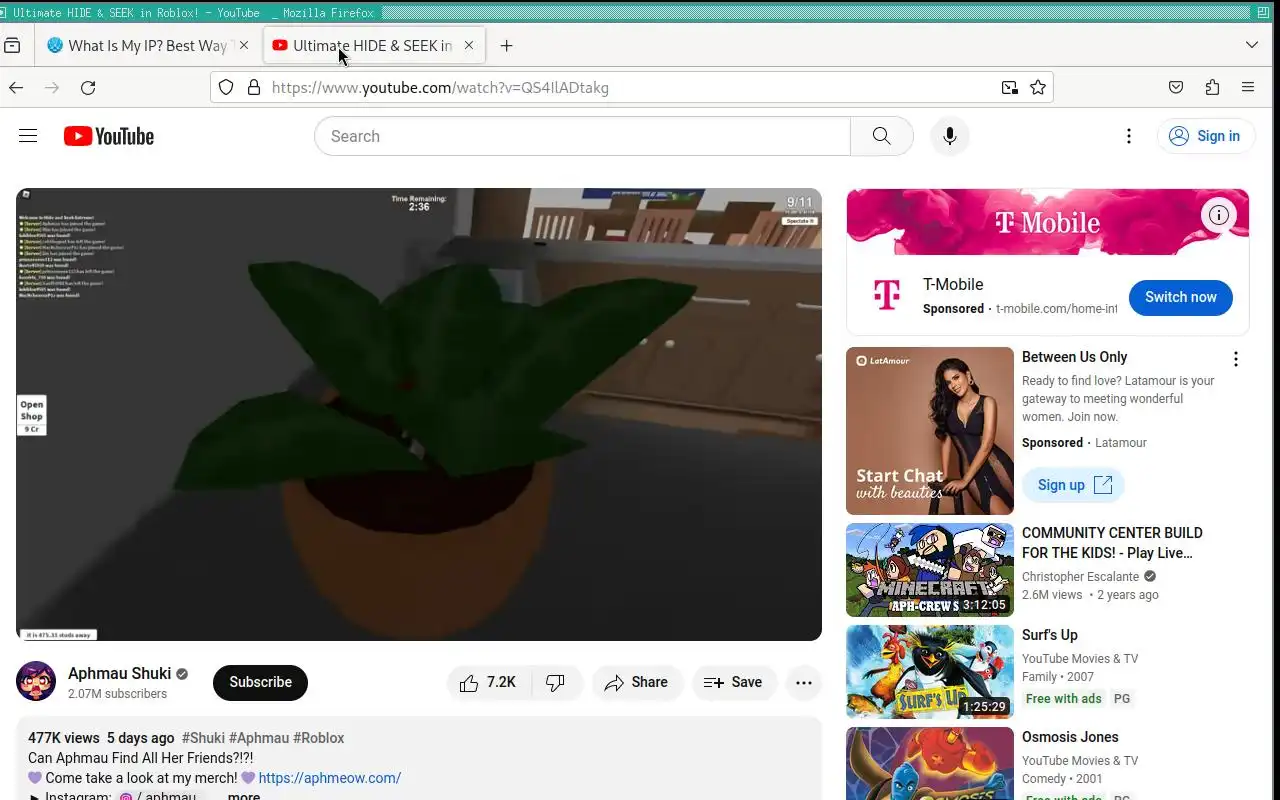Start voice search with microphone

coord(950,136)
